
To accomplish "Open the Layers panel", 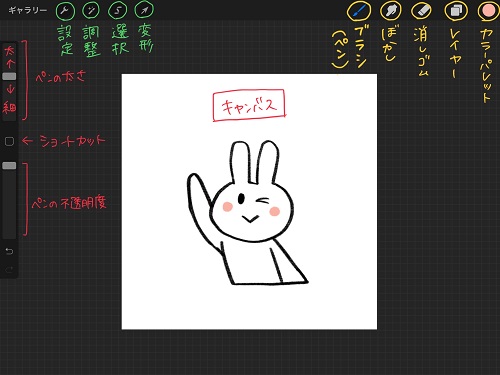I will [x=456, y=11].
